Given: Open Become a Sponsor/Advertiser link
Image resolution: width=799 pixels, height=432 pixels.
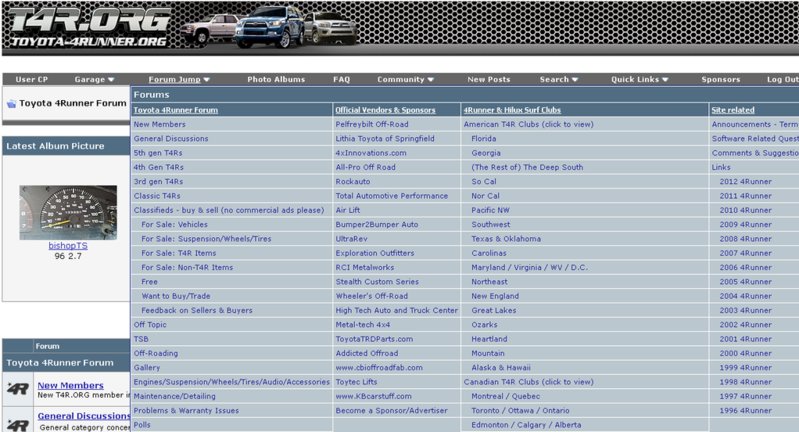Looking at the screenshot, I should click(391, 410).
